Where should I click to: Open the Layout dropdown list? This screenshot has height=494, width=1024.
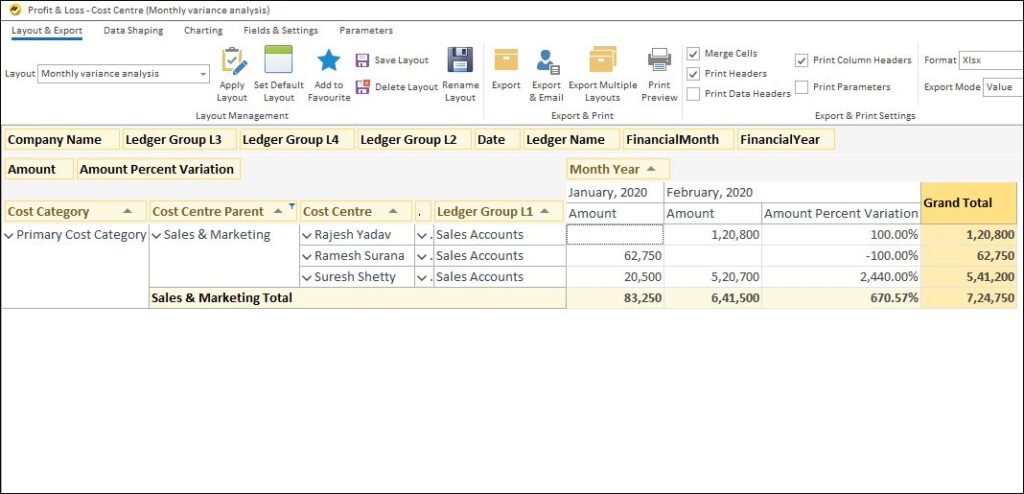coord(203,74)
